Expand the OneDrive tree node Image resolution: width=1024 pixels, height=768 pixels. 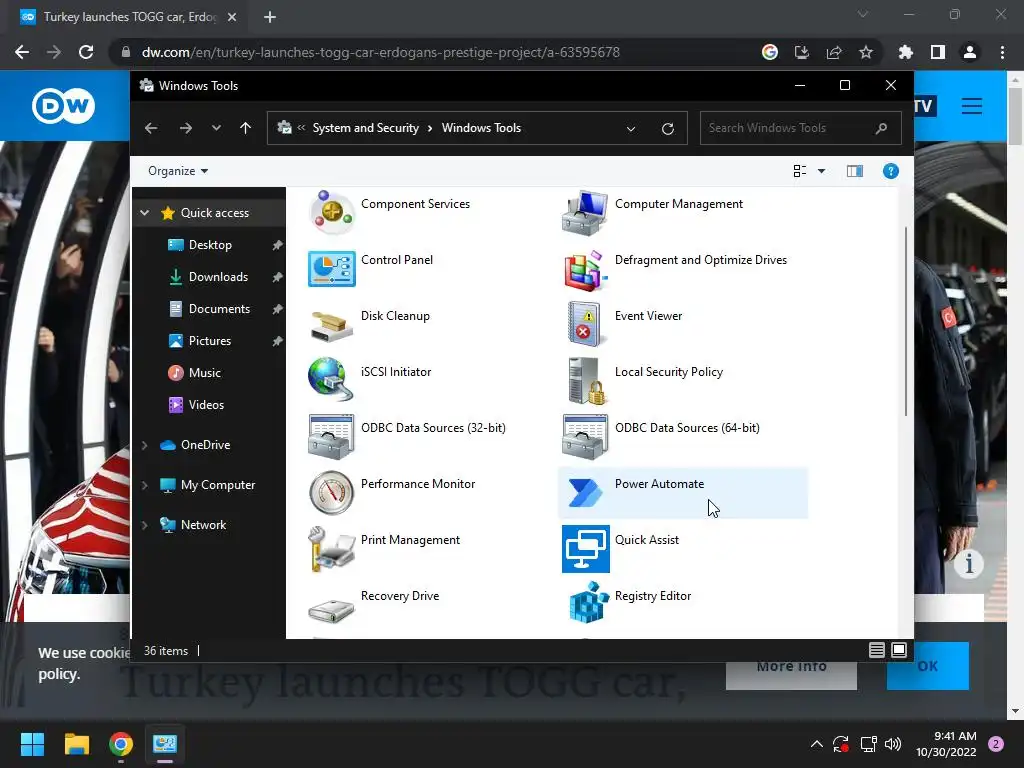coord(145,445)
